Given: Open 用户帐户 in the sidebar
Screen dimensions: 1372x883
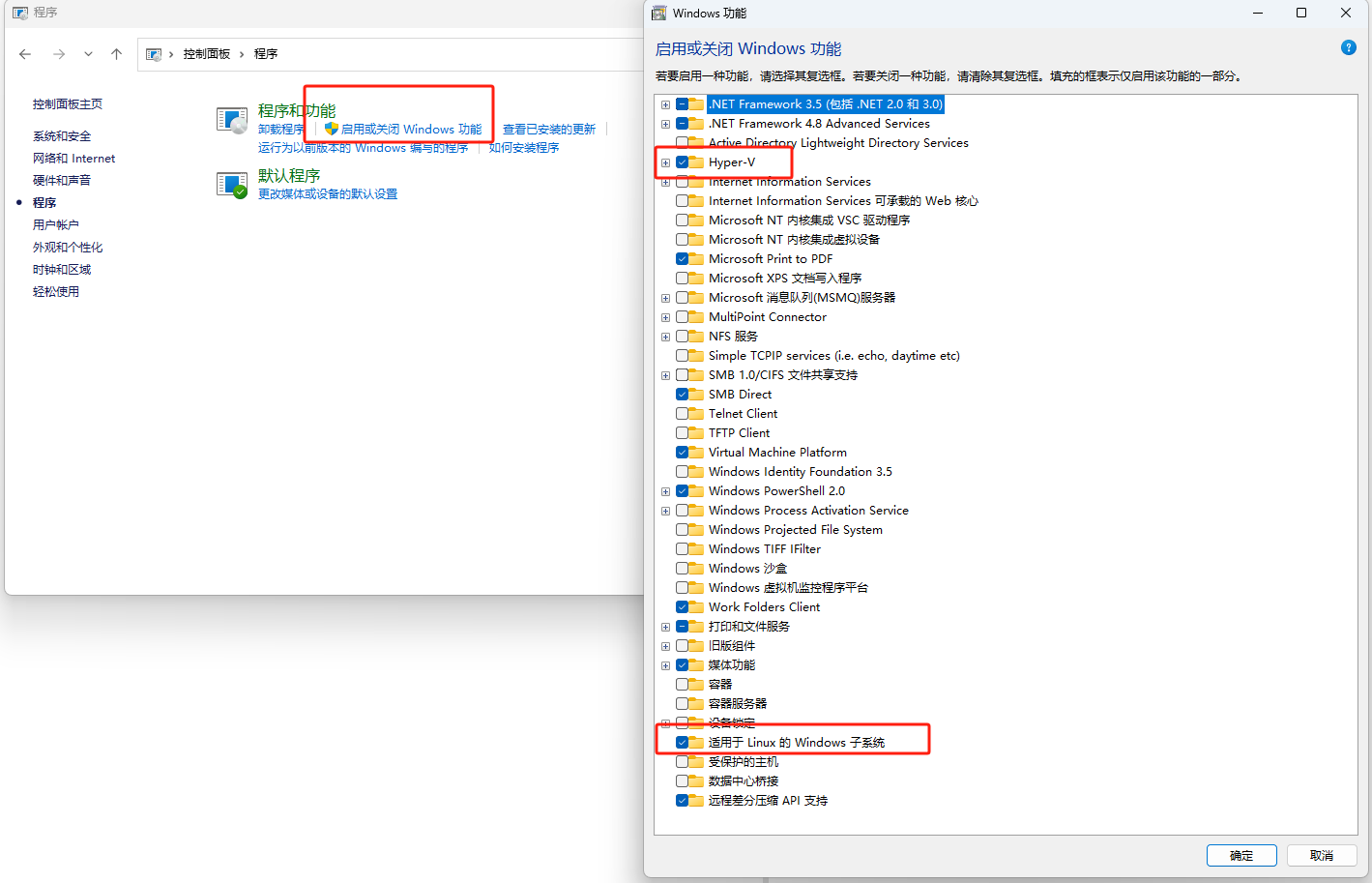Looking at the screenshot, I should (56, 225).
